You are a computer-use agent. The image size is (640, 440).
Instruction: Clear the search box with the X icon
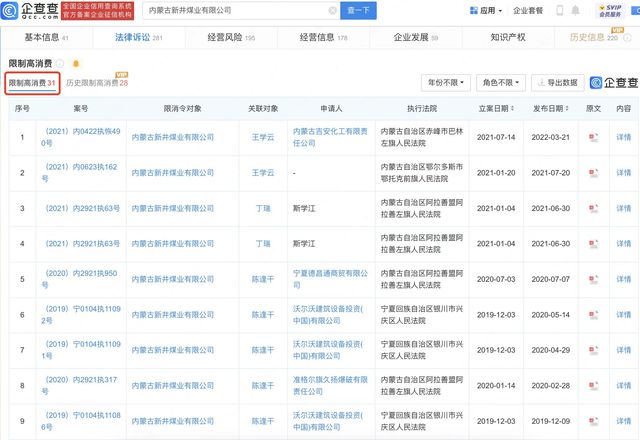pos(333,11)
